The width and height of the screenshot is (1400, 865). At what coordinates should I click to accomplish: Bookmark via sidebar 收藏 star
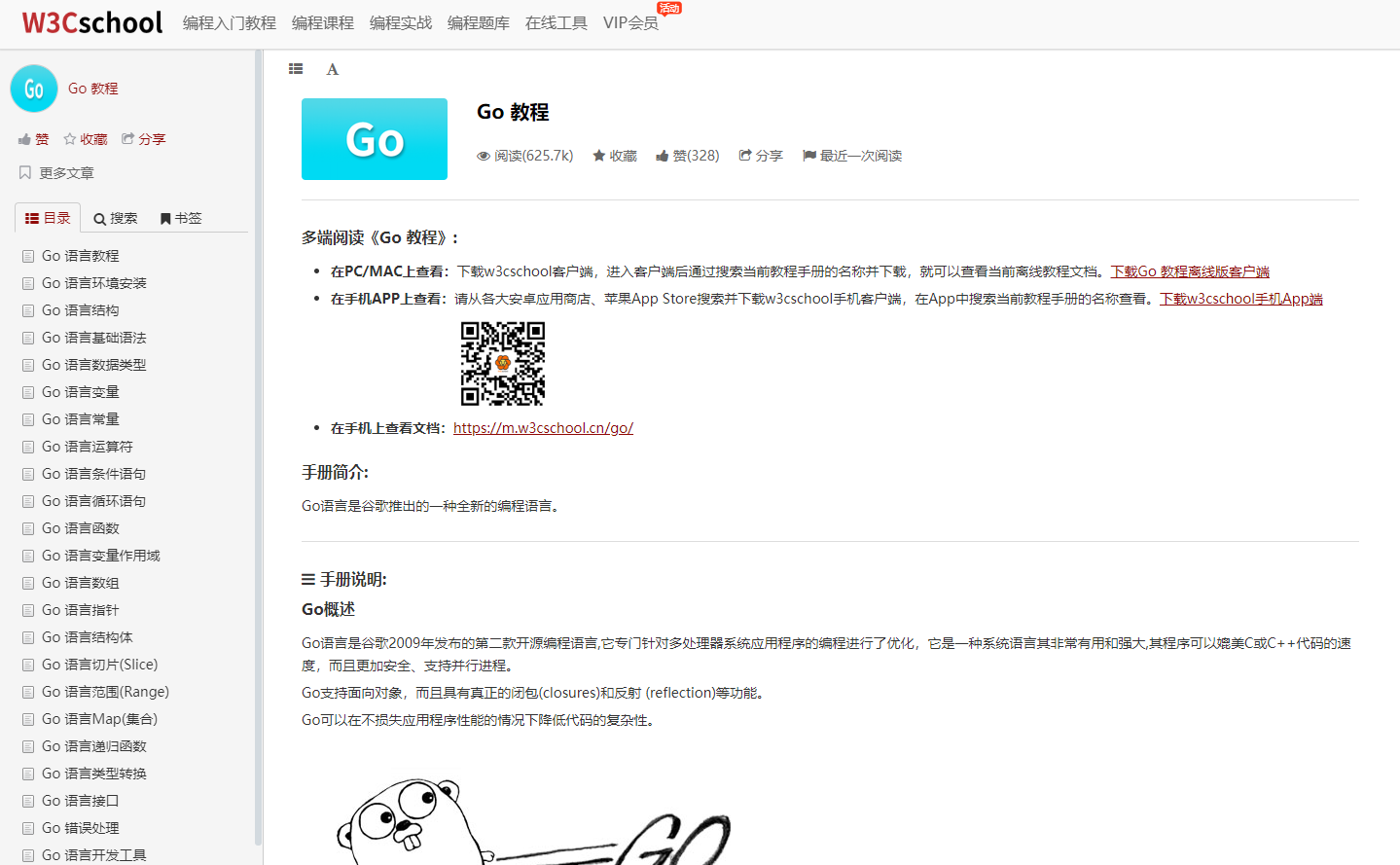point(86,139)
